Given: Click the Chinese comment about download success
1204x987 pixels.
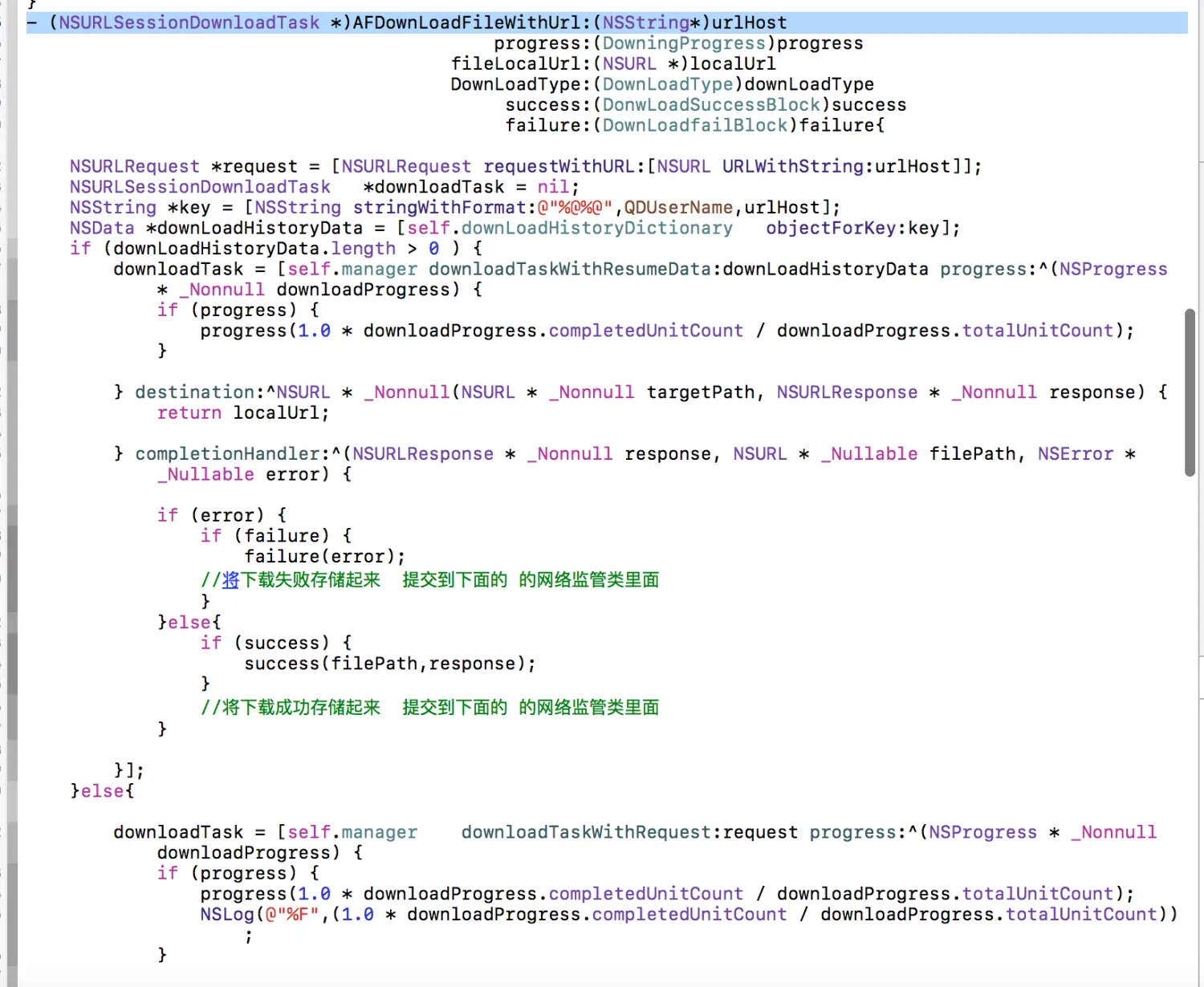Looking at the screenshot, I should tap(430, 707).
